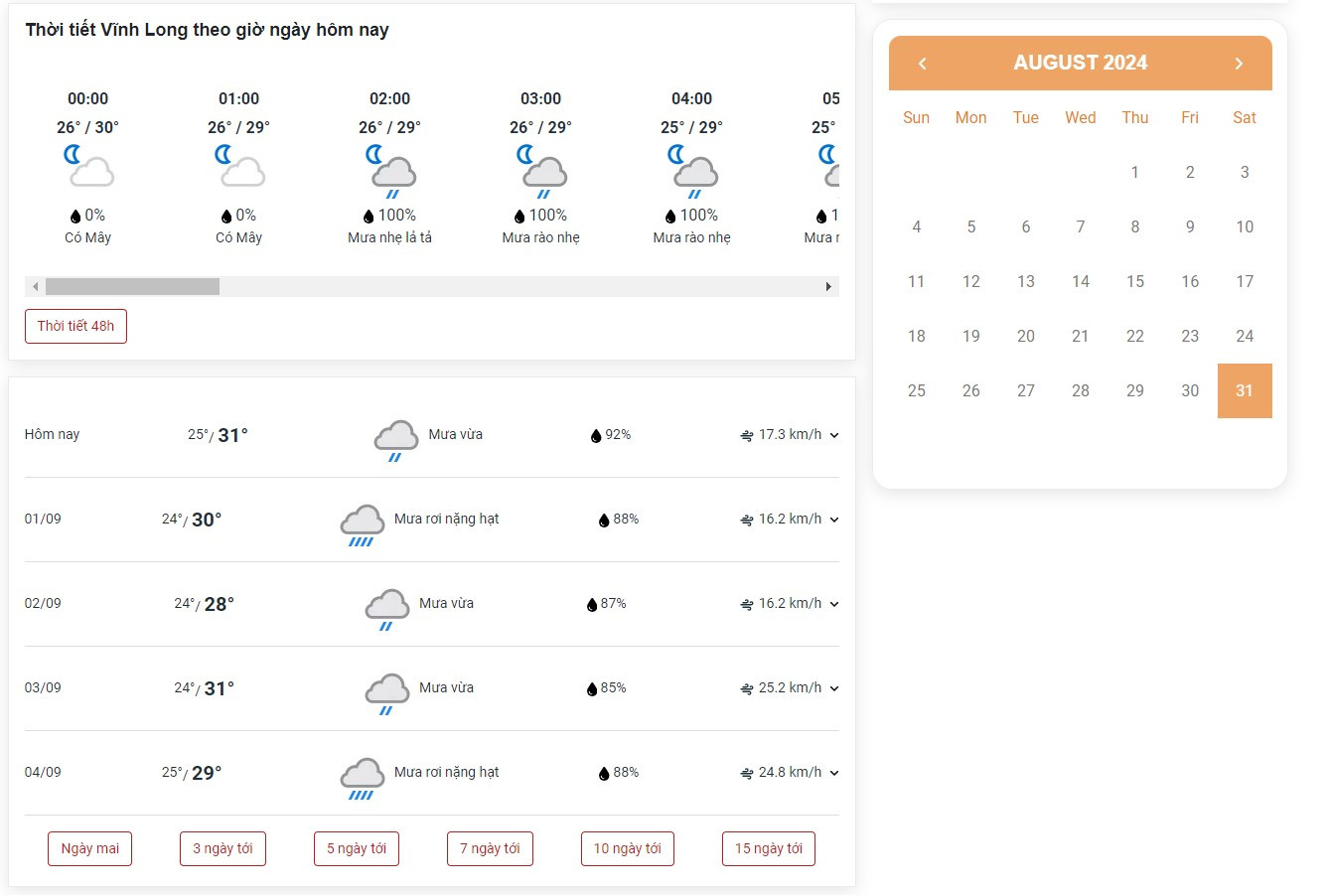
Task: Select August 15 in the calendar
Action: pos(1135,281)
